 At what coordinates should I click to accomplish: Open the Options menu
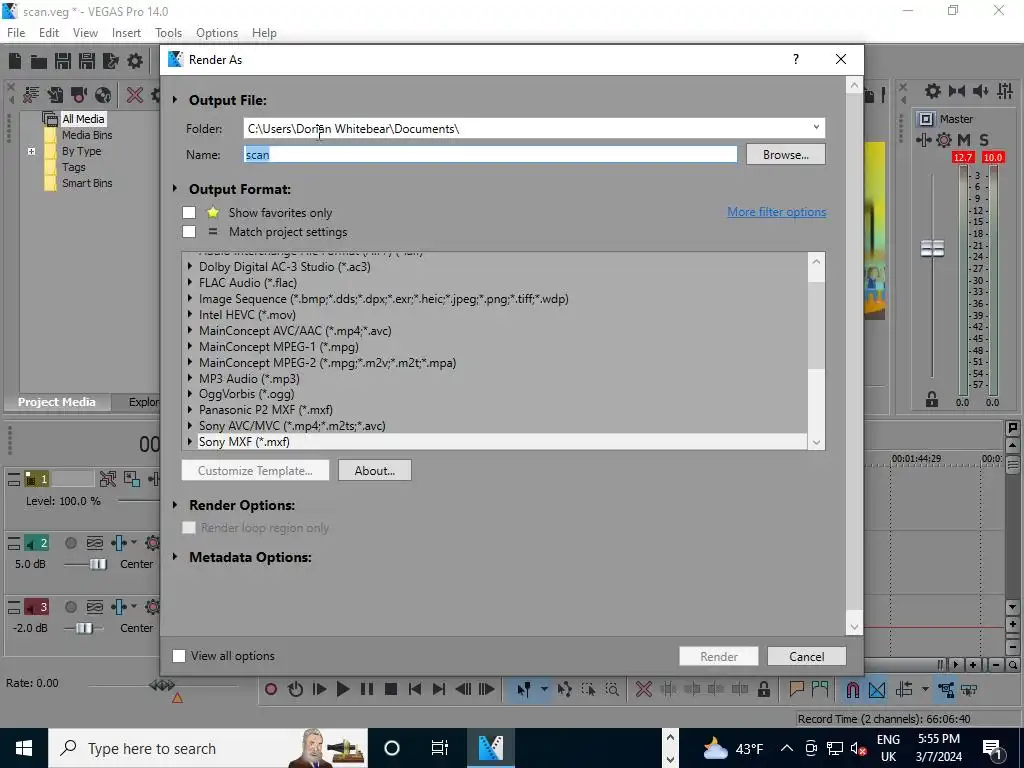217,33
